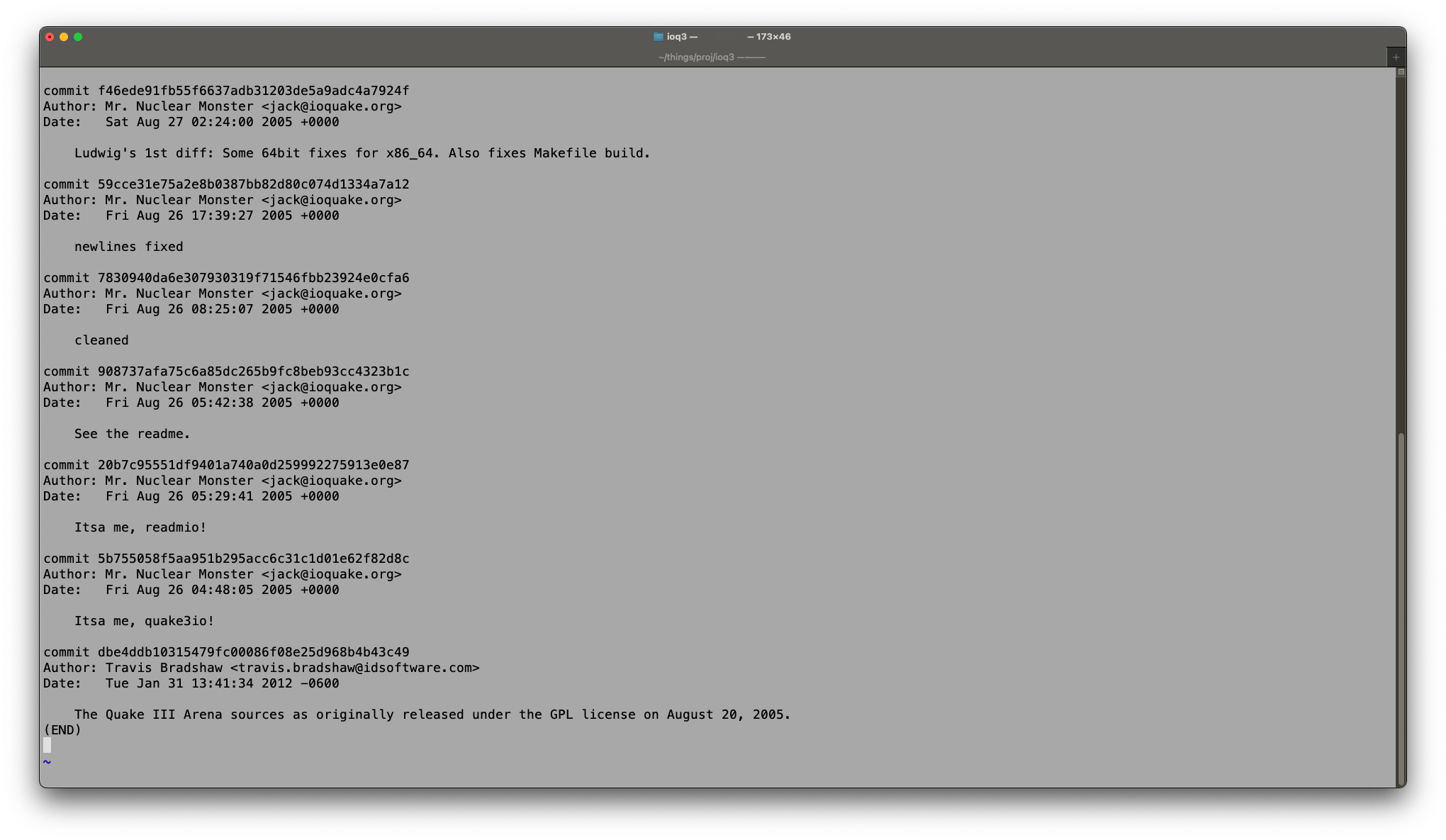Click the commit message "cleaned"
Viewport: 1446px width, 840px height.
(x=101, y=340)
